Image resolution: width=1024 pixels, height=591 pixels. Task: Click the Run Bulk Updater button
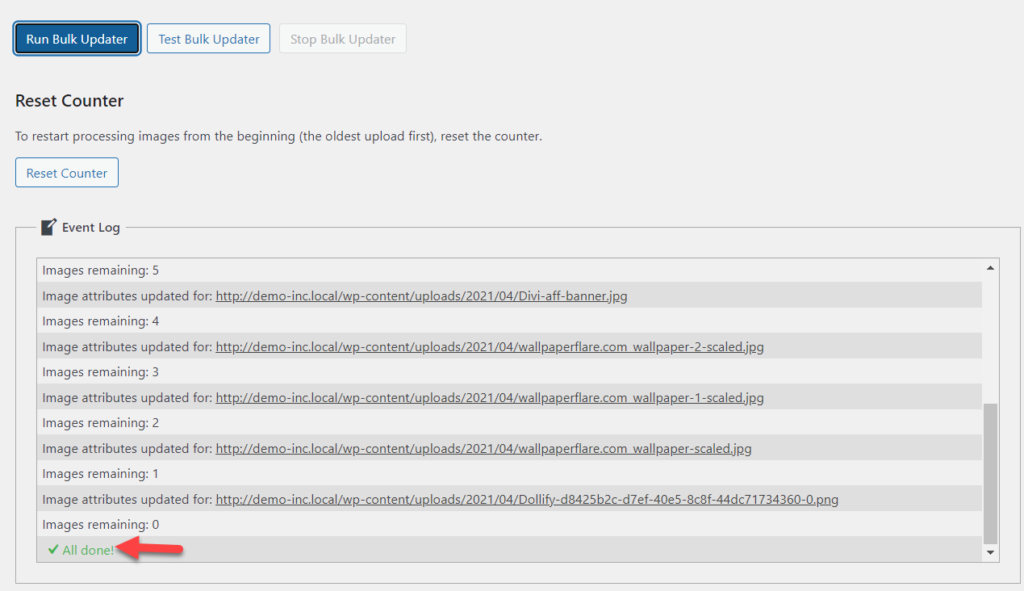click(x=77, y=39)
